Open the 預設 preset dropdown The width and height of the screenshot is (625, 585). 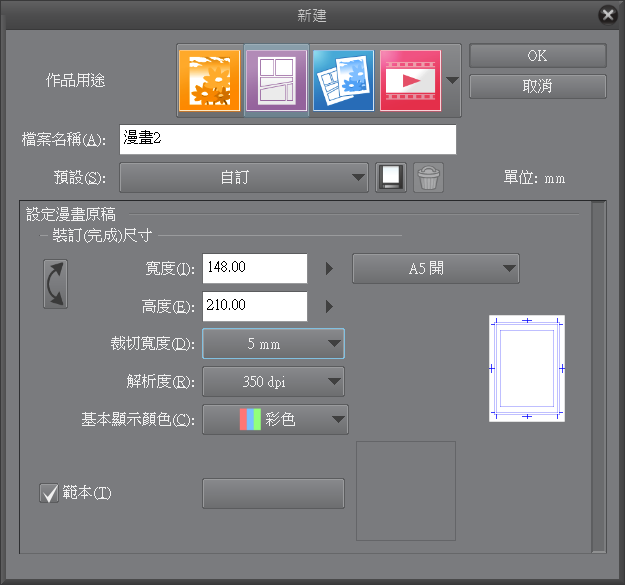point(244,178)
